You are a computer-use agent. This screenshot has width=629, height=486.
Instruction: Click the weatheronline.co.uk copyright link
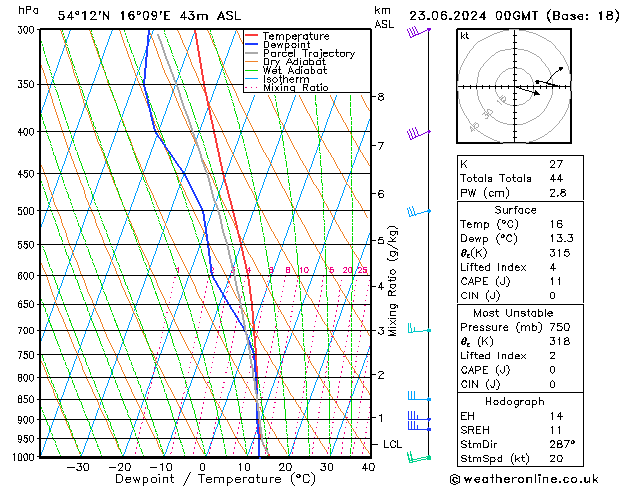pos(524,479)
